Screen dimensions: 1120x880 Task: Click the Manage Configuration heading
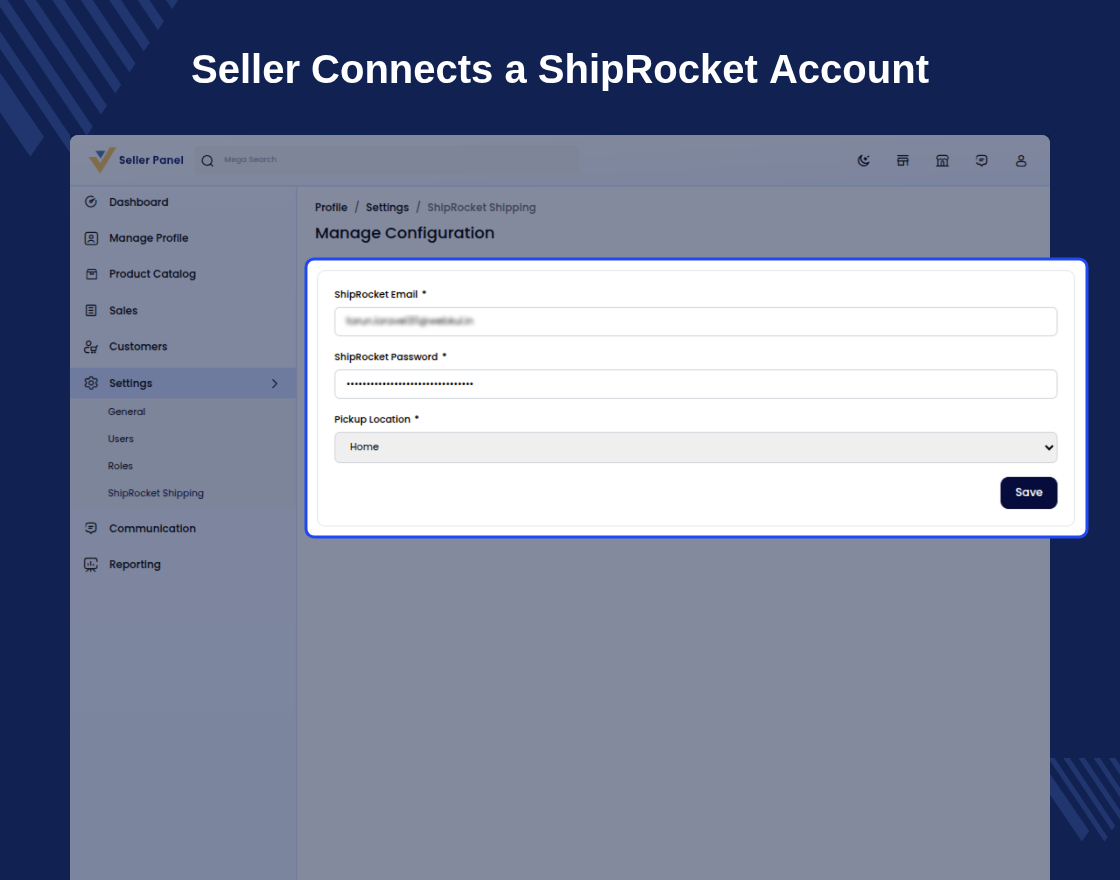coord(404,233)
